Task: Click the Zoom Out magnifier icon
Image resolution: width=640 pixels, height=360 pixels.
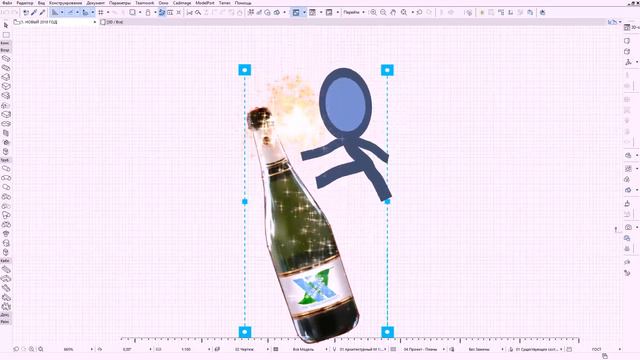Action: coord(383,13)
